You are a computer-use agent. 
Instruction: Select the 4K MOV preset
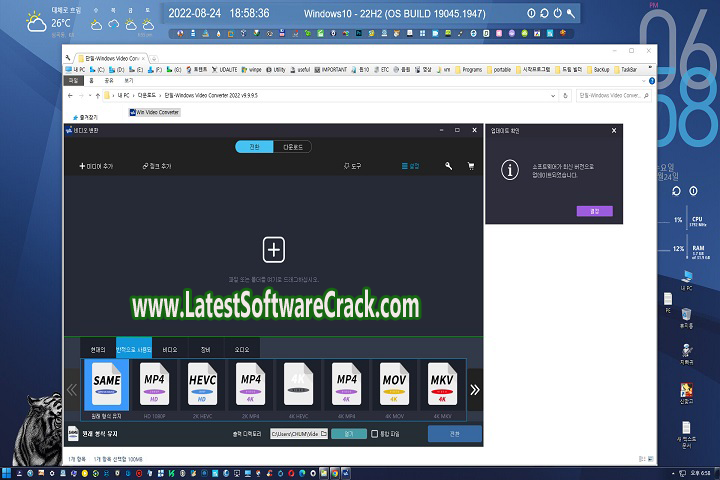click(394, 385)
